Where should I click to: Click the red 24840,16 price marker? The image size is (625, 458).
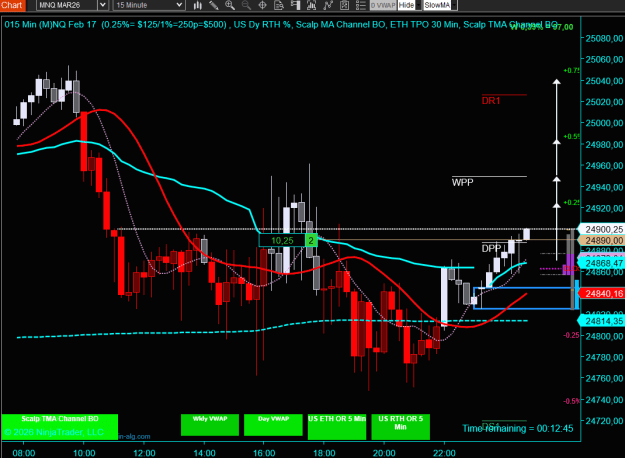pyautogui.click(x=601, y=294)
